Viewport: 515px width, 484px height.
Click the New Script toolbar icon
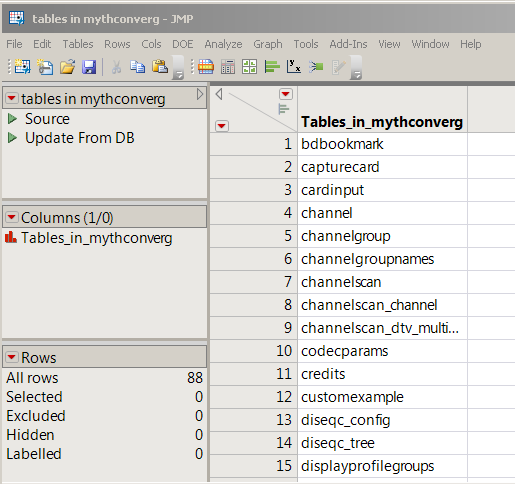tap(45, 67)
